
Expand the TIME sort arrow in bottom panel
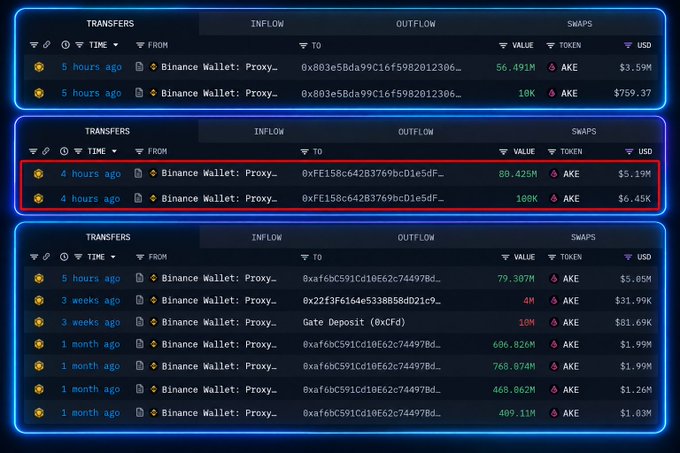113,257
